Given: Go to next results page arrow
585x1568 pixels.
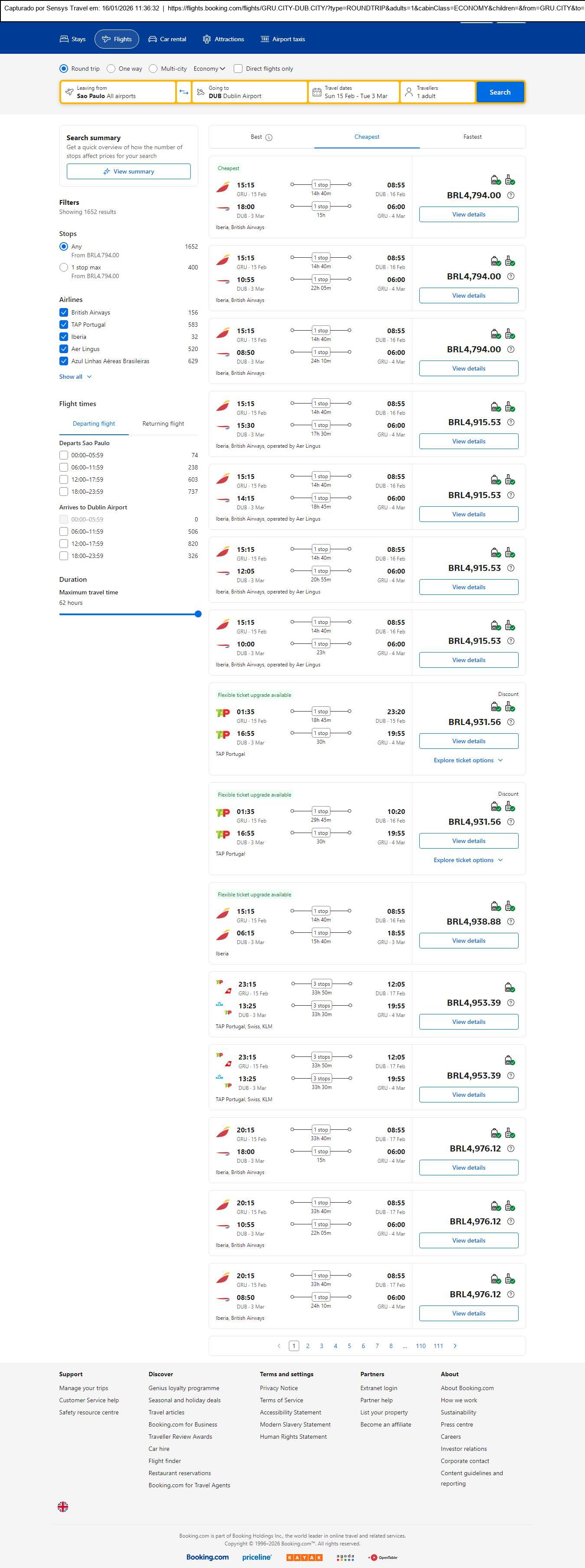Looking at the screenshot, I should pos(455,1346).
